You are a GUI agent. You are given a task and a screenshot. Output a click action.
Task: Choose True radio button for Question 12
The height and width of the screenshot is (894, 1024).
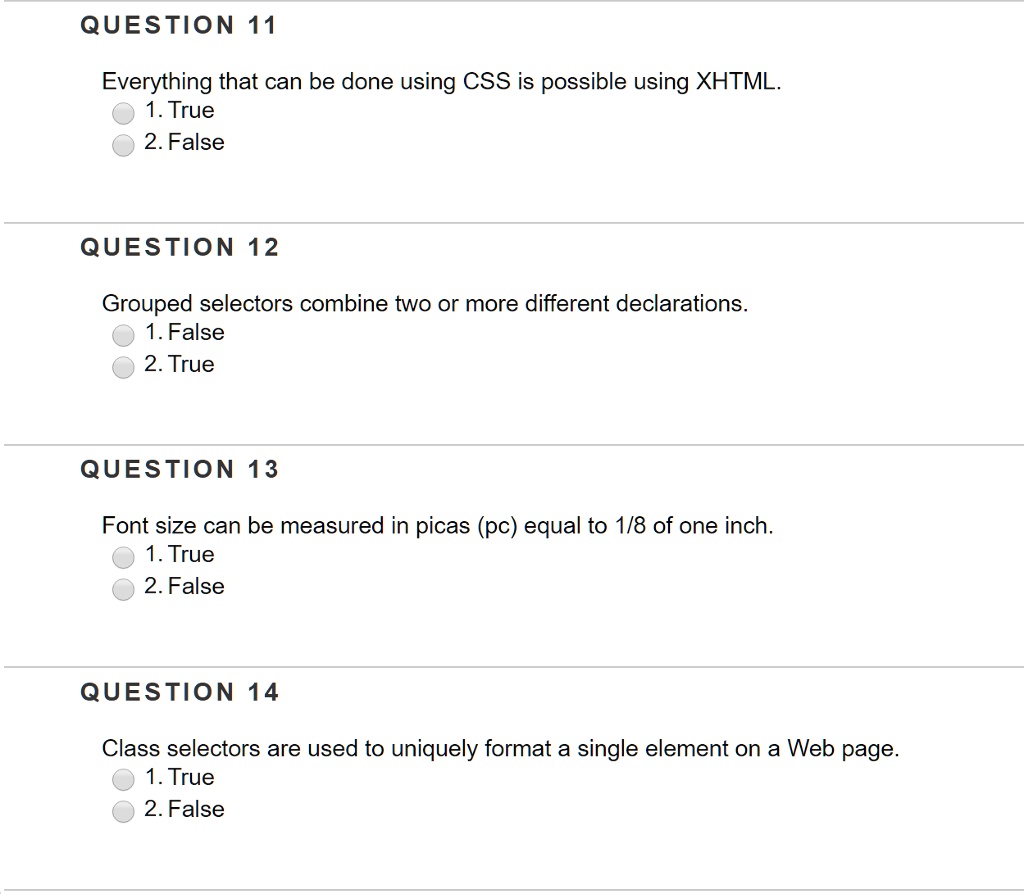pyautogui.click(x=123, y=367)
